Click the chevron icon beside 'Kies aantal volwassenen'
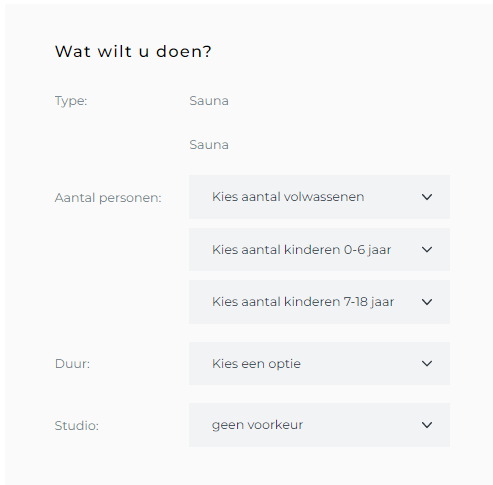493x485 pixels. pyautogui.click(x=427, y=197)
